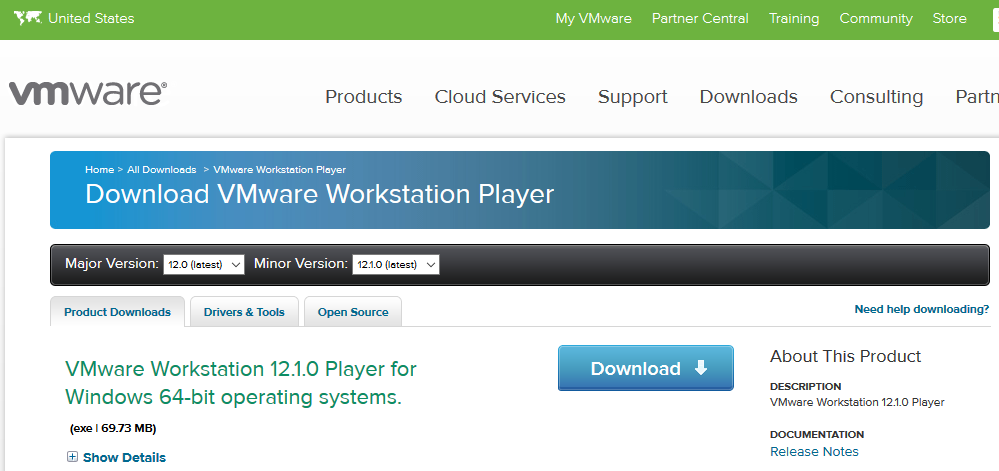Screen dimensions: 999x471
Task: Click Need help downloading link
Action: coord(922,309)
